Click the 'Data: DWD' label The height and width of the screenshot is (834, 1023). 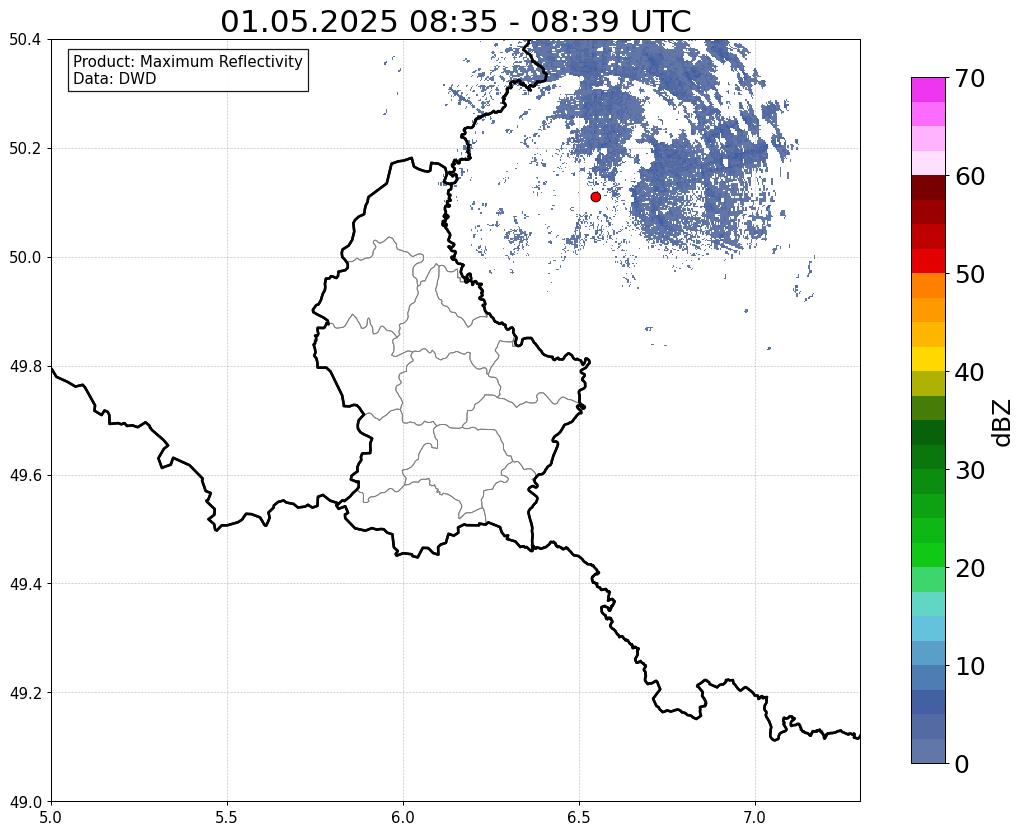click(x=115, y=79)
